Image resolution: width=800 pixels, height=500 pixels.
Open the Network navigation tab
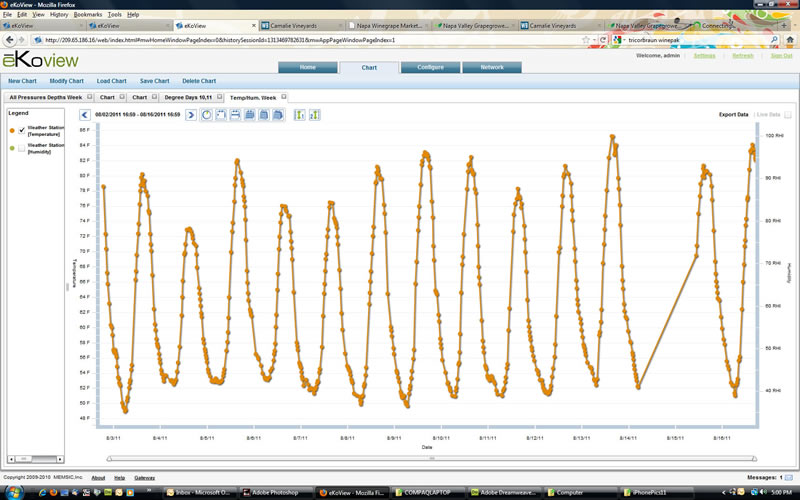[x=490, y=67]
